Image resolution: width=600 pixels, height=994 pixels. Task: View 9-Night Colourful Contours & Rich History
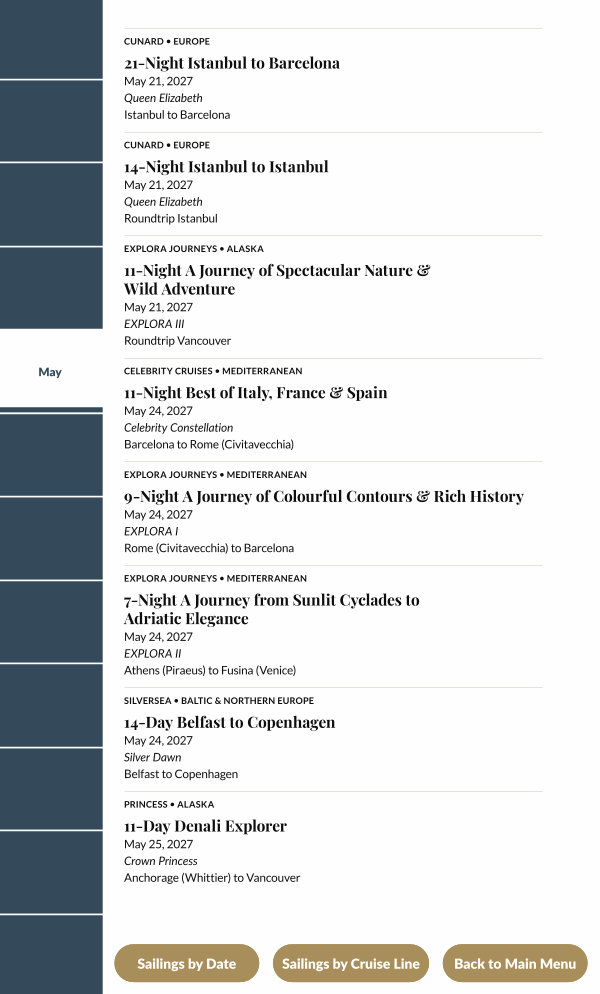tap(323, 497)
